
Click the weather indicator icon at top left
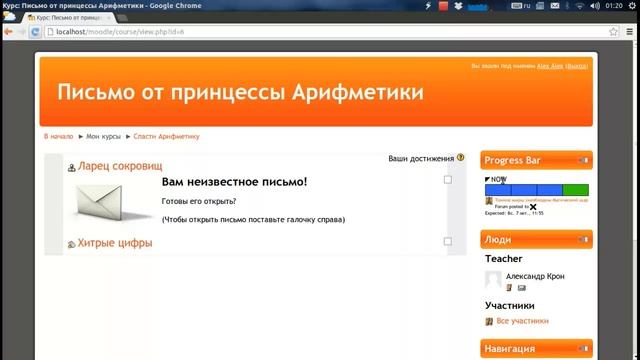coord(9,16)
